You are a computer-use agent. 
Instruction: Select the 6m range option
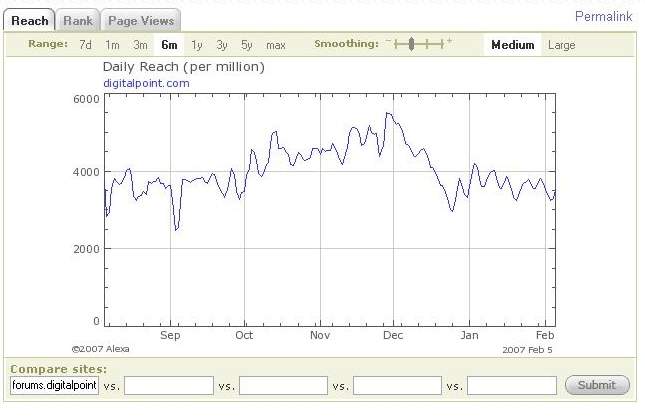click(x=169, y=44)
